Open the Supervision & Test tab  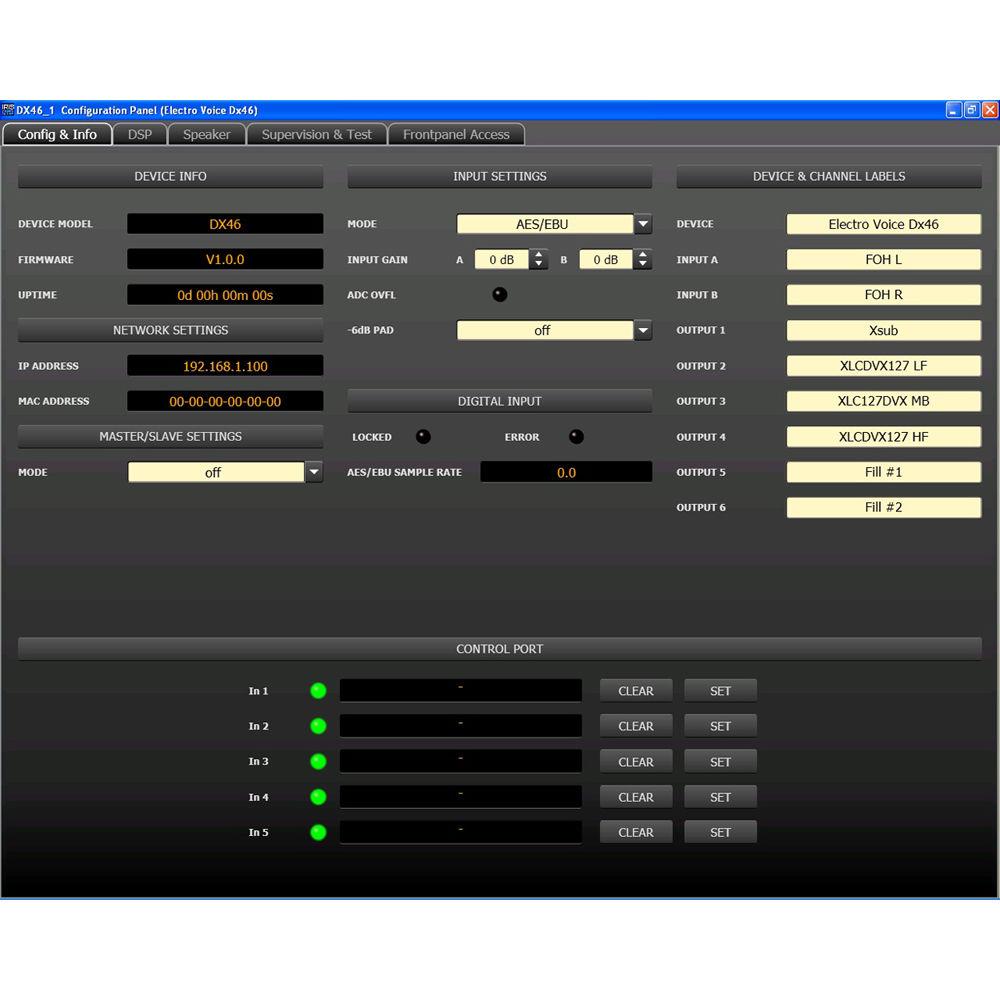tap(316, 134)
